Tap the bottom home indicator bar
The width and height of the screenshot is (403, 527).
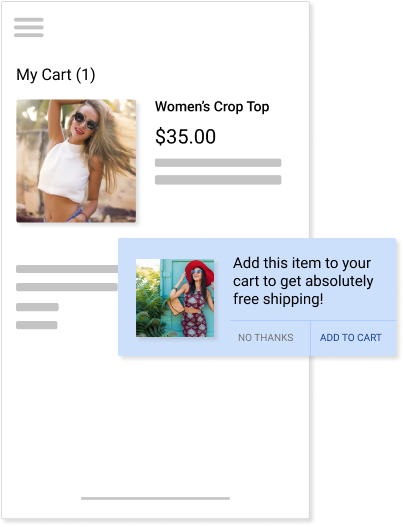point(155,498)
